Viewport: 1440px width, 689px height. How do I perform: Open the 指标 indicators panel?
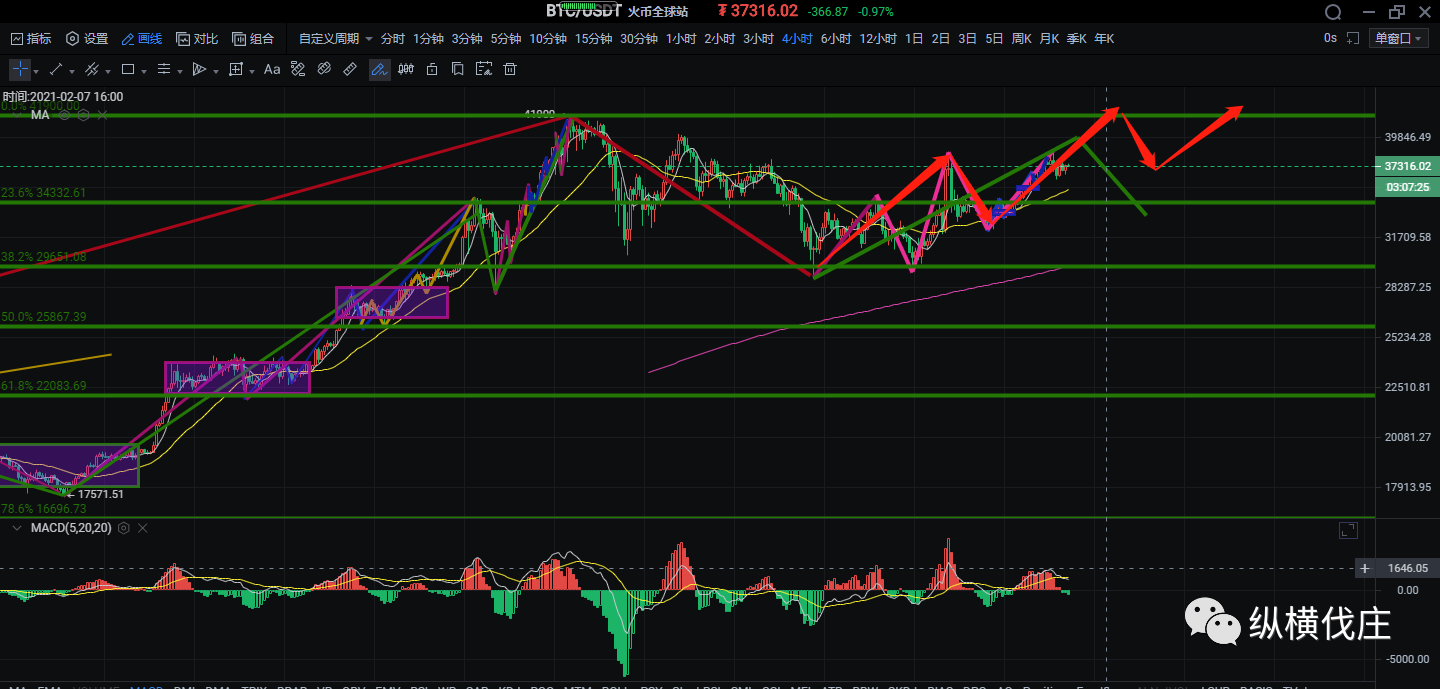(x=31, y=39)
